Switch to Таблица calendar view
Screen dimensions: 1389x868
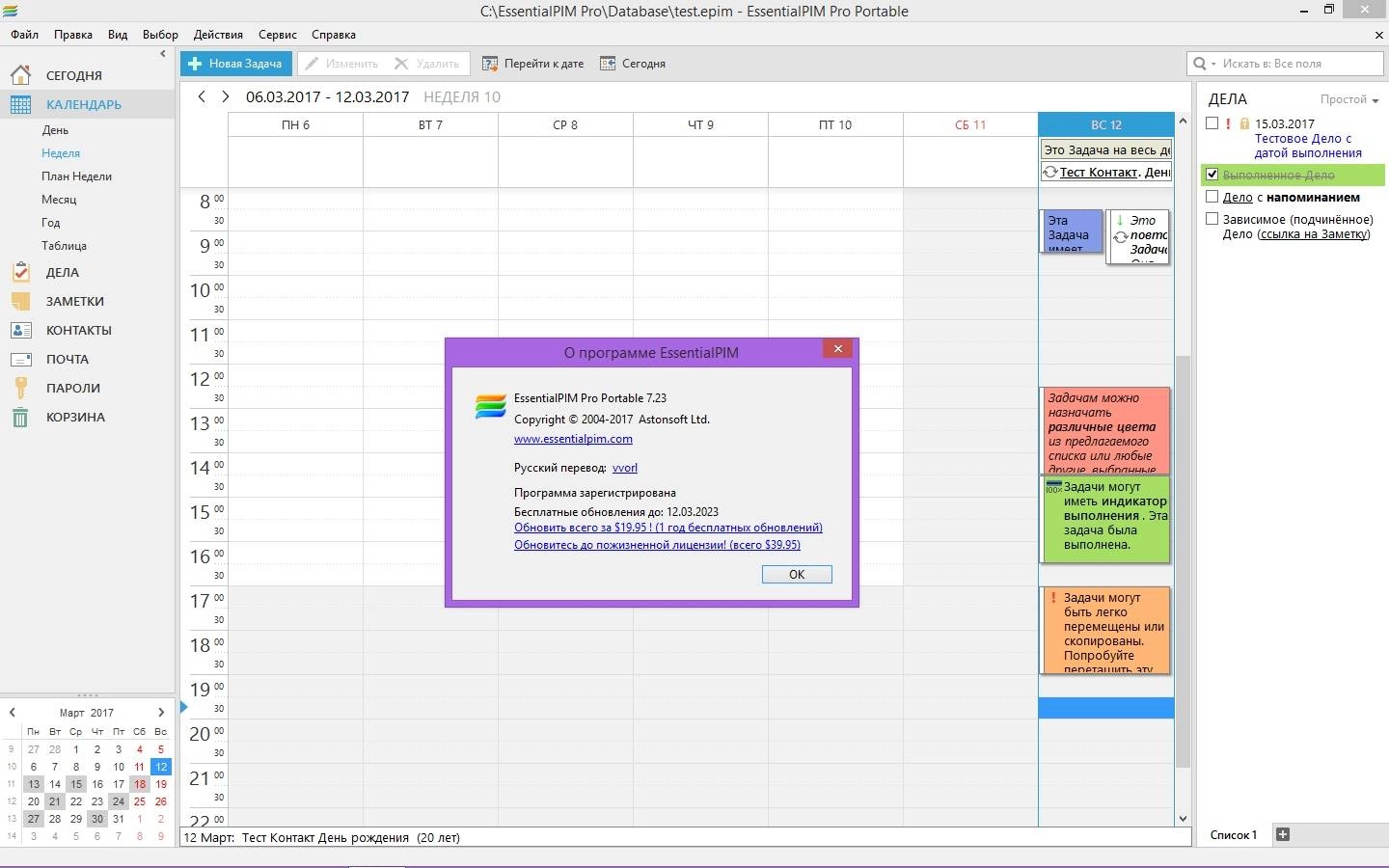[x=64, y=246]
